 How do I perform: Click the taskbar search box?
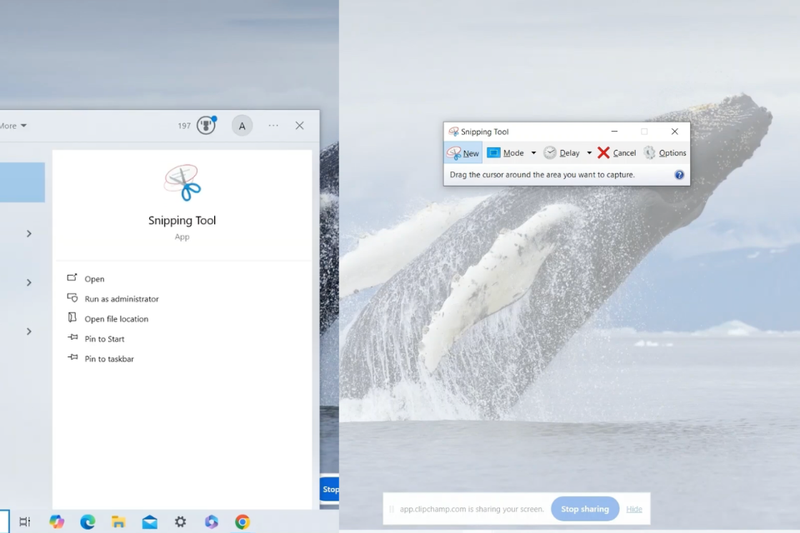tap(5, 521)
